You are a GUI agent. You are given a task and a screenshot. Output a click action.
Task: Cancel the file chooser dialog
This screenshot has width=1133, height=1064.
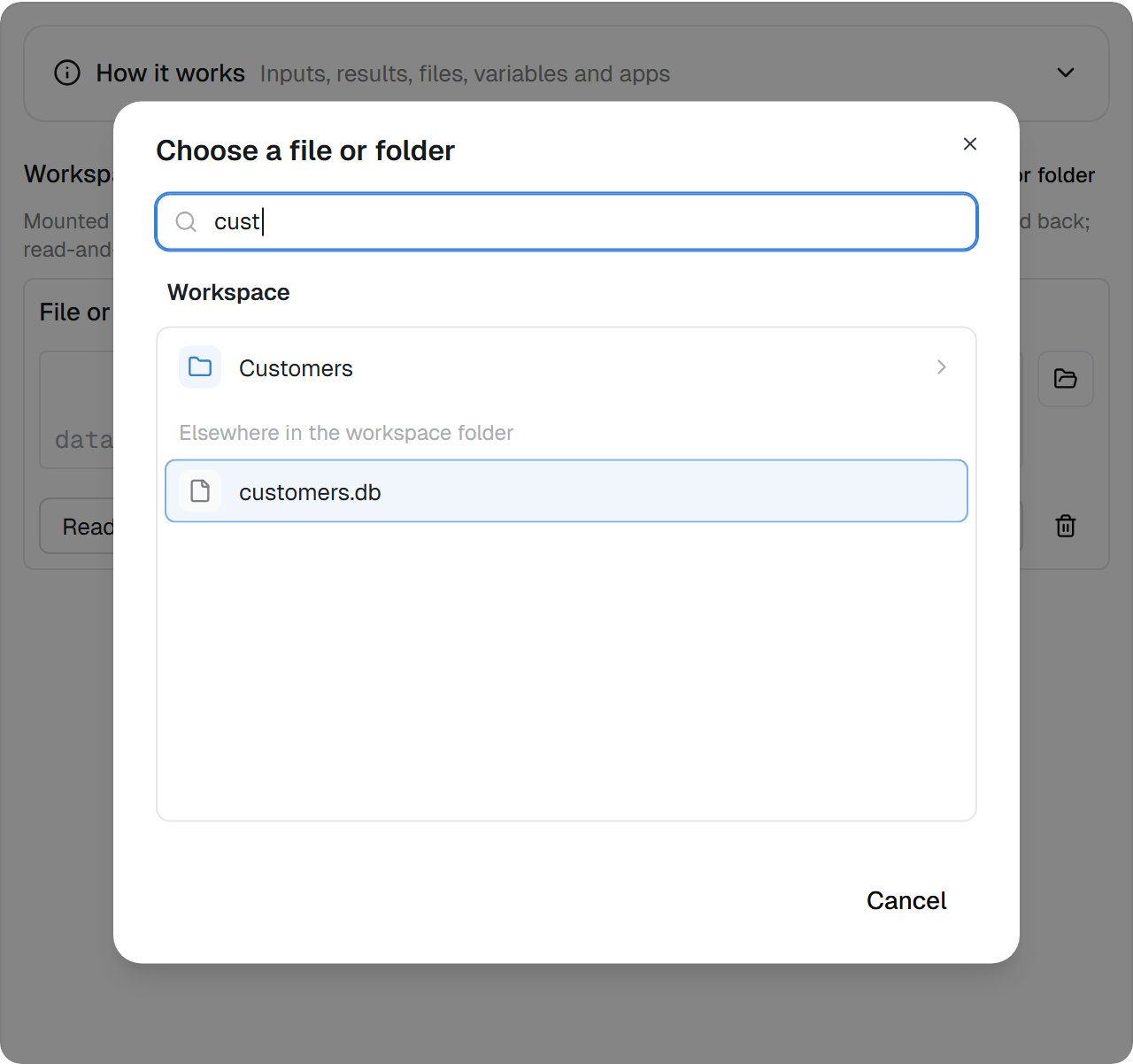(x=906, y=900)
